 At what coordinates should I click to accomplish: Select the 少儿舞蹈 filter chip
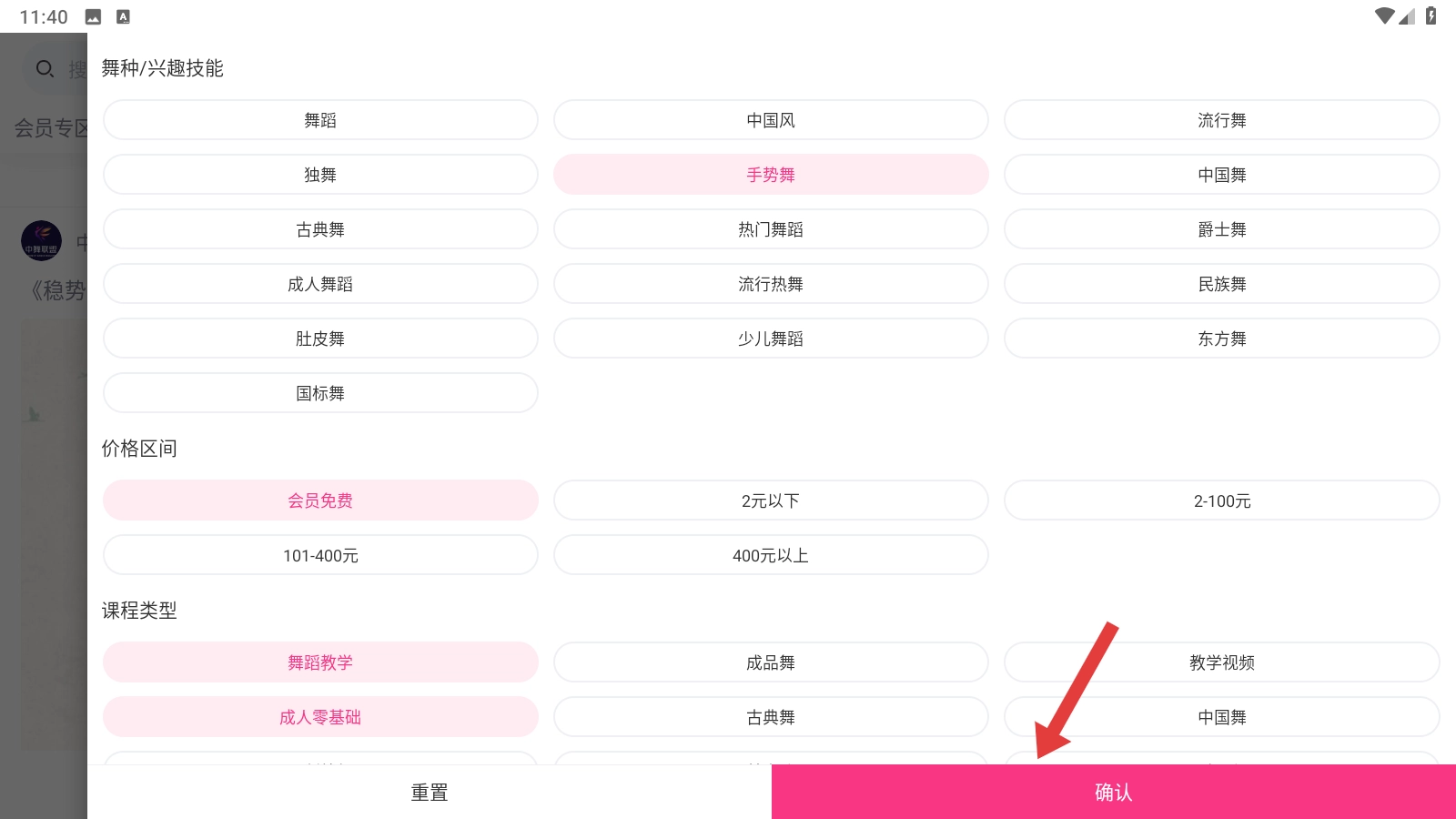(x=771, y=339)
